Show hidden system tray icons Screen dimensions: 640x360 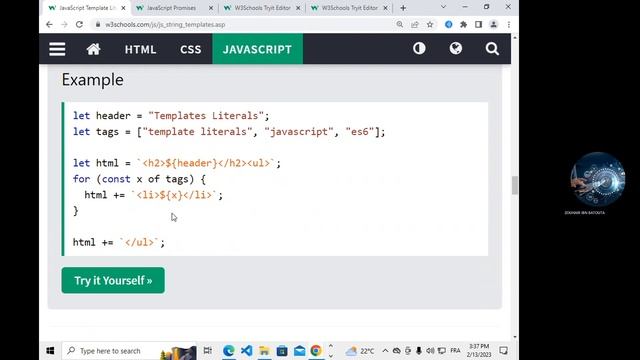385,351
